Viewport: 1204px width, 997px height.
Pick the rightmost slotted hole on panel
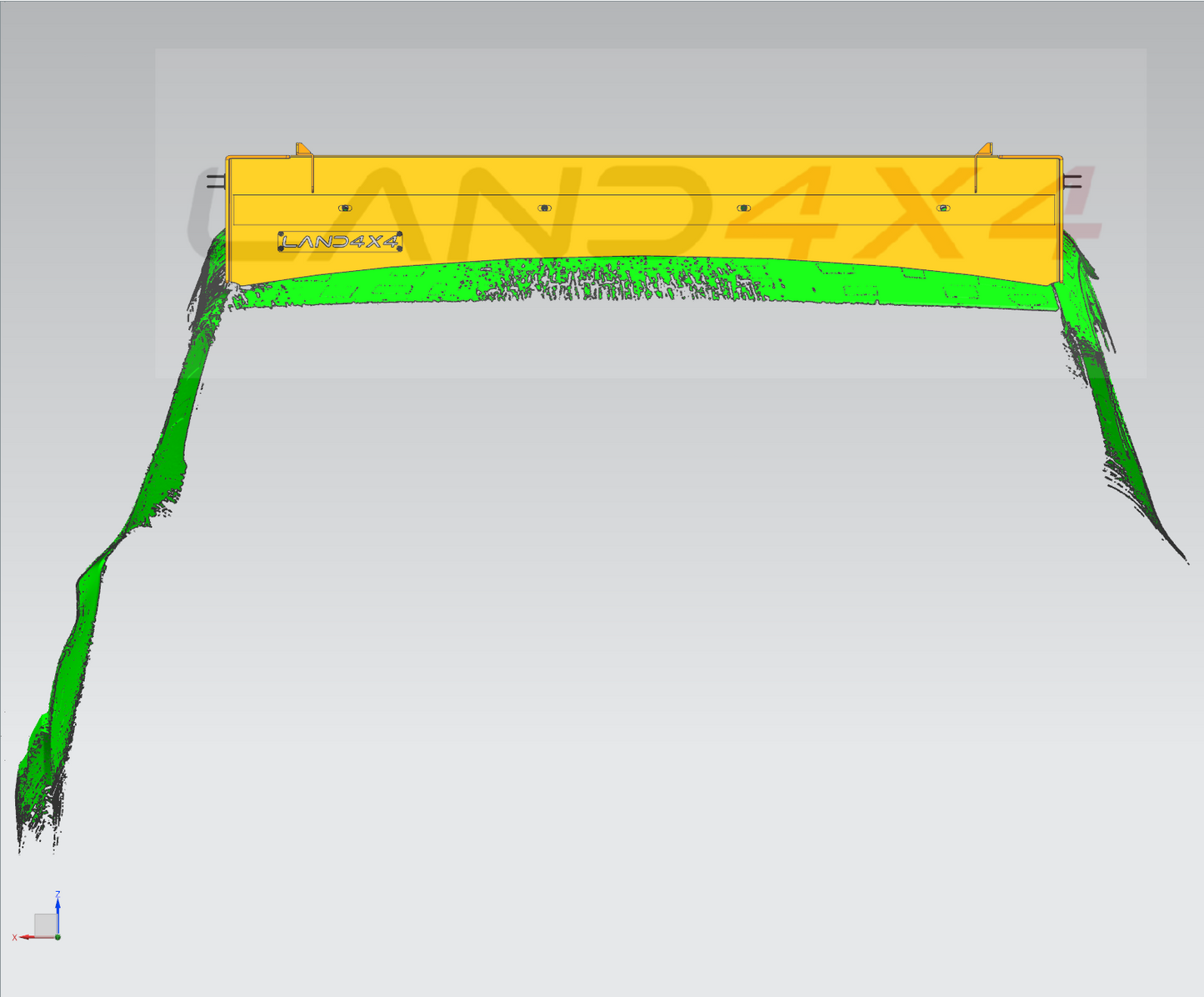coord(942,208)
